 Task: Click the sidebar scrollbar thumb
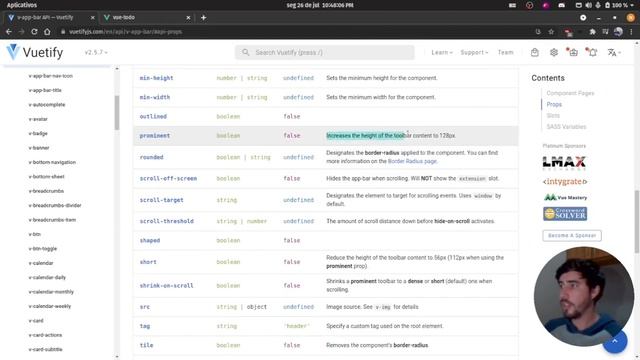pyautogui.click(x=117, y=113)
